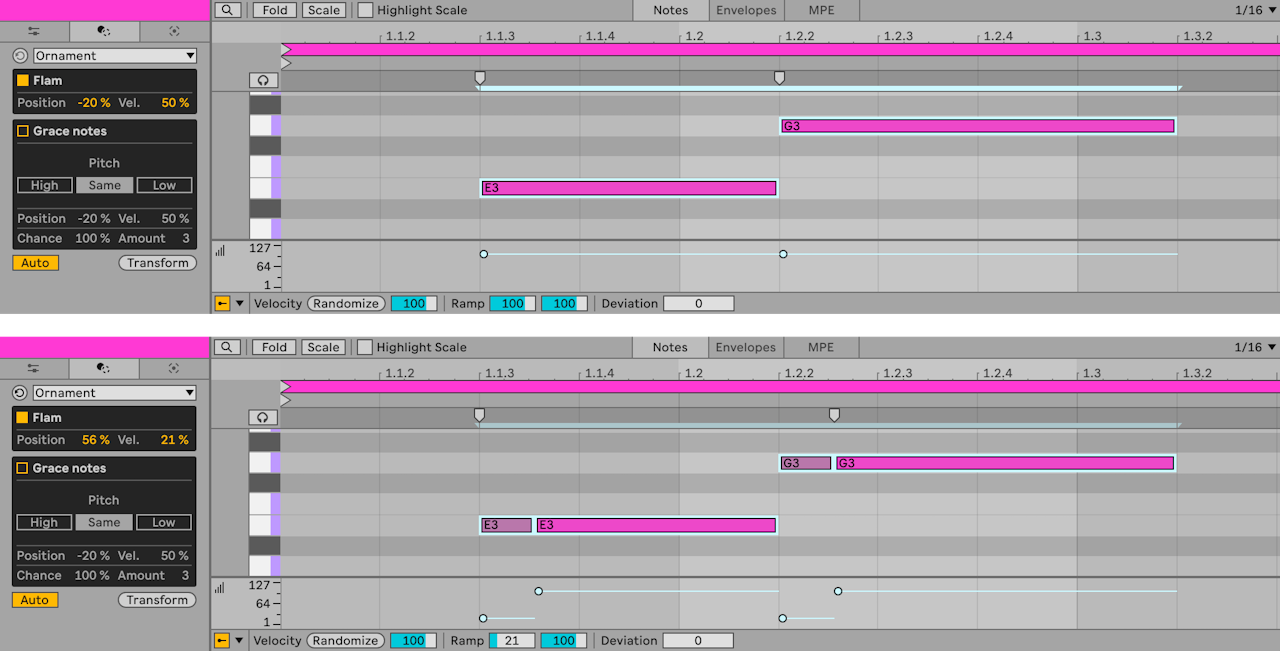
Task: Click reset icon beside Ornament in top panel
Action: tap(20, 56)
